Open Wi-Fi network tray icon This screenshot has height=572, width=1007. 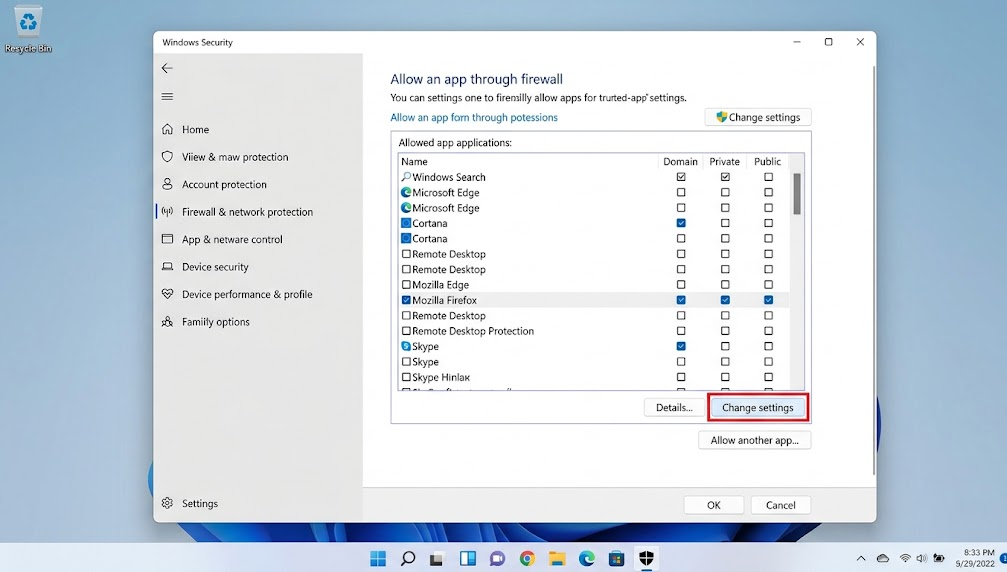point(905,559)
